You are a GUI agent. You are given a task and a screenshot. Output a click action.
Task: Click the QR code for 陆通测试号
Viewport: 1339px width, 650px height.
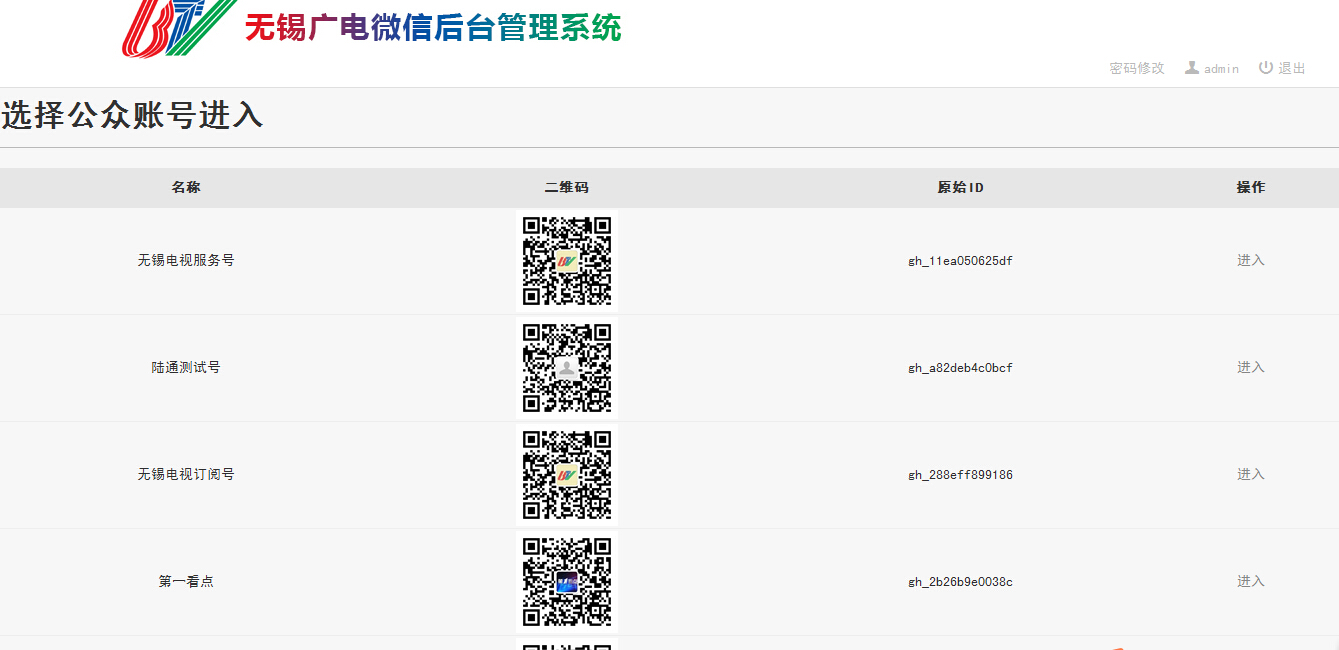(567, 367)
